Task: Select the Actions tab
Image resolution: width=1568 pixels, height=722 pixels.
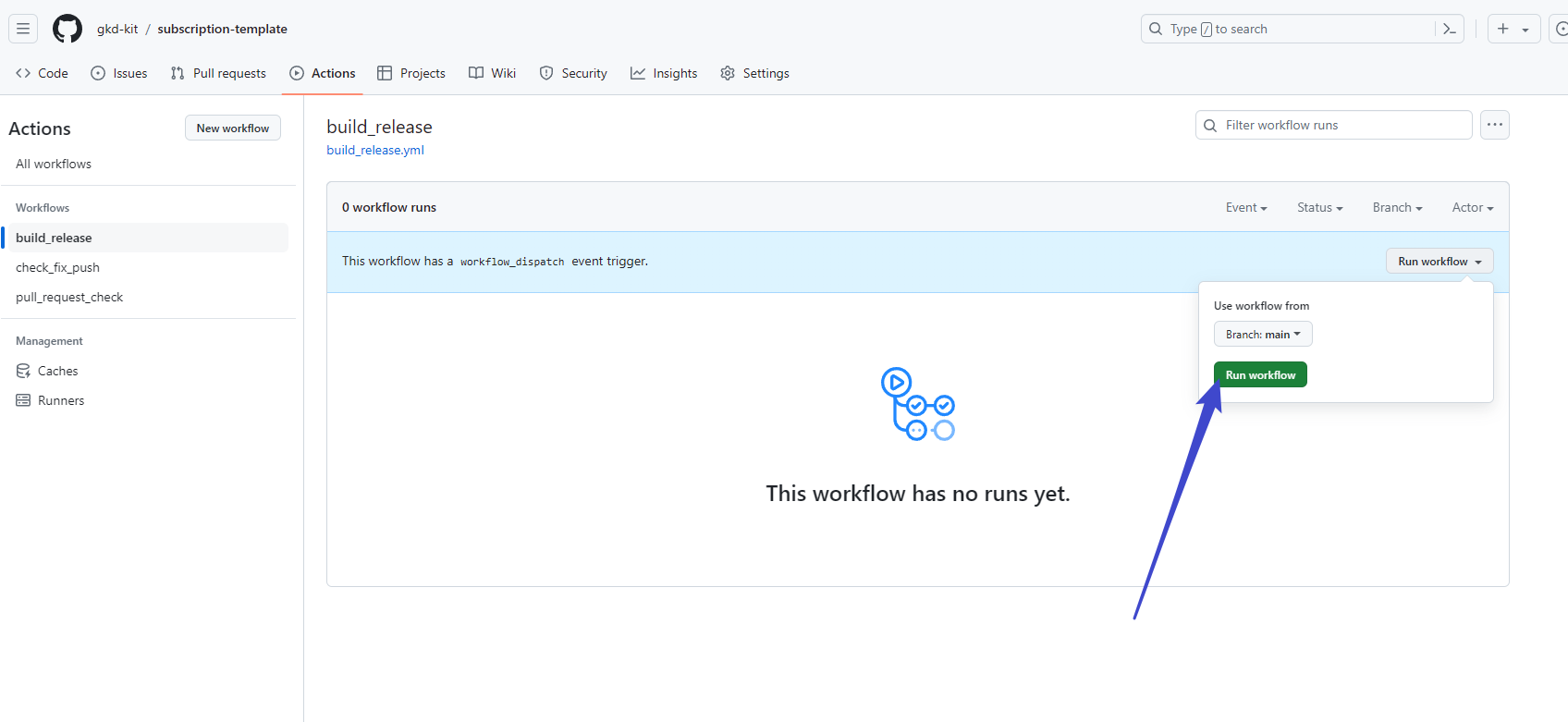Action: [322, 73]
